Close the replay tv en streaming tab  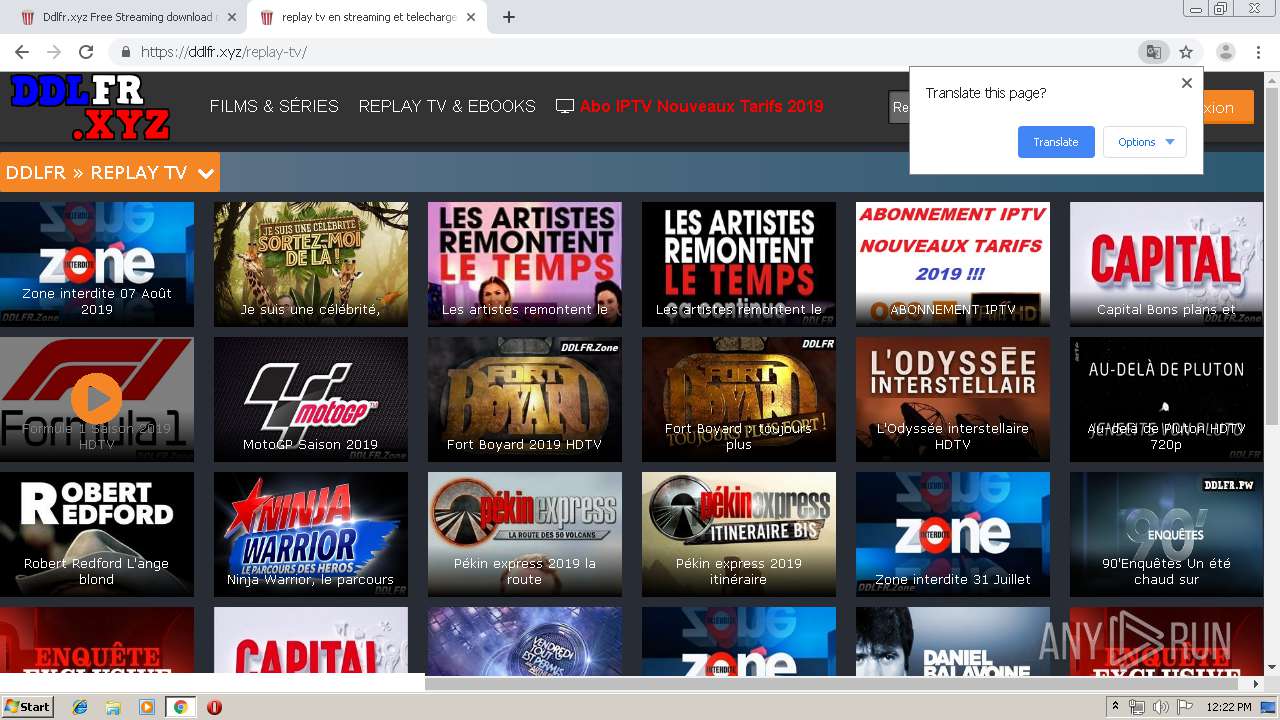point(471,17)
